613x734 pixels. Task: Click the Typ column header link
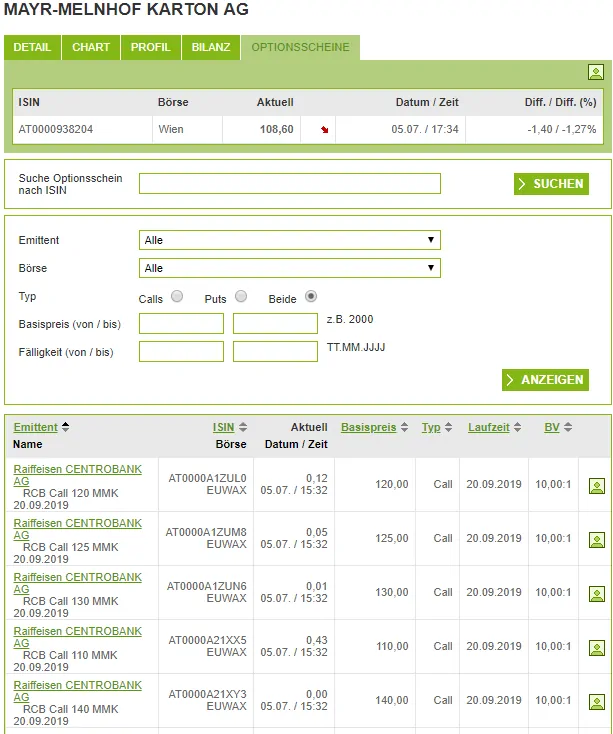click(431, 427)
